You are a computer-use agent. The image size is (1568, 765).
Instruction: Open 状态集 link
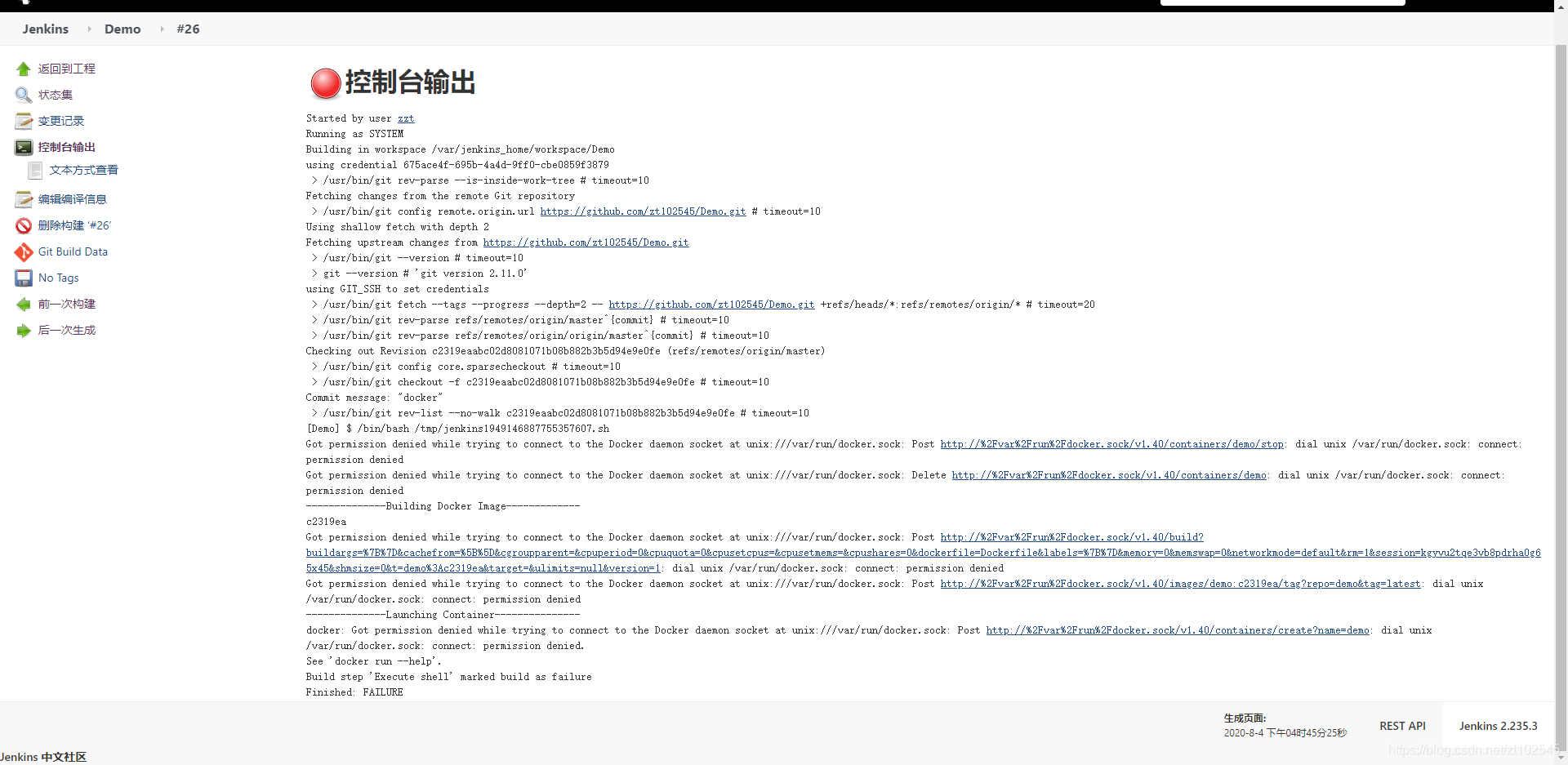point(56,95)
